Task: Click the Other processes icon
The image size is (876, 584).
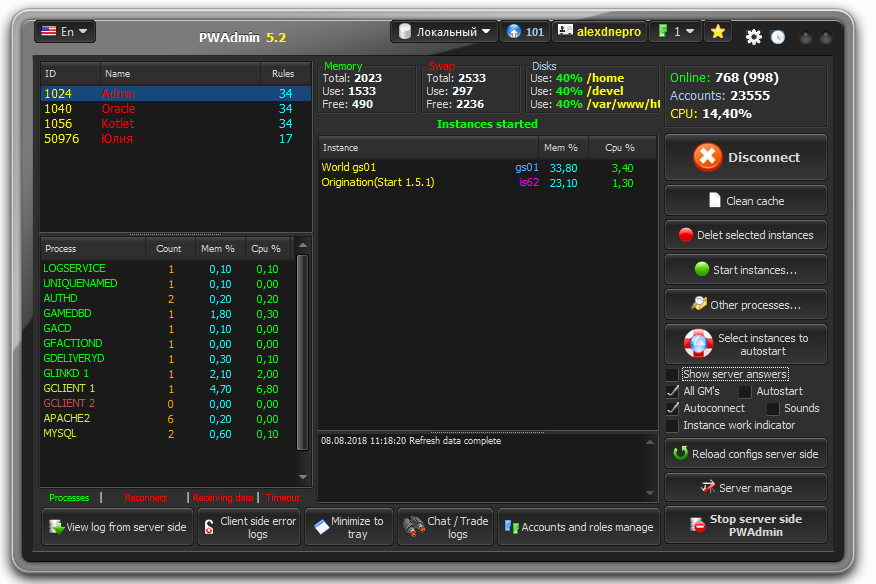Action: 699,303
